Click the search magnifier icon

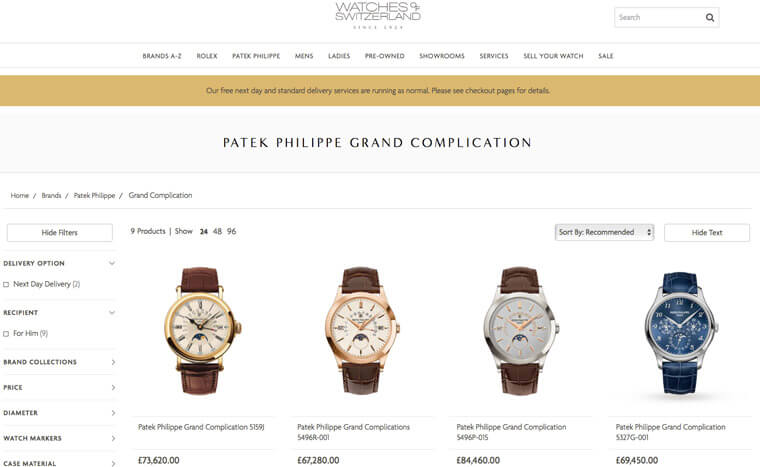[710, 17]
